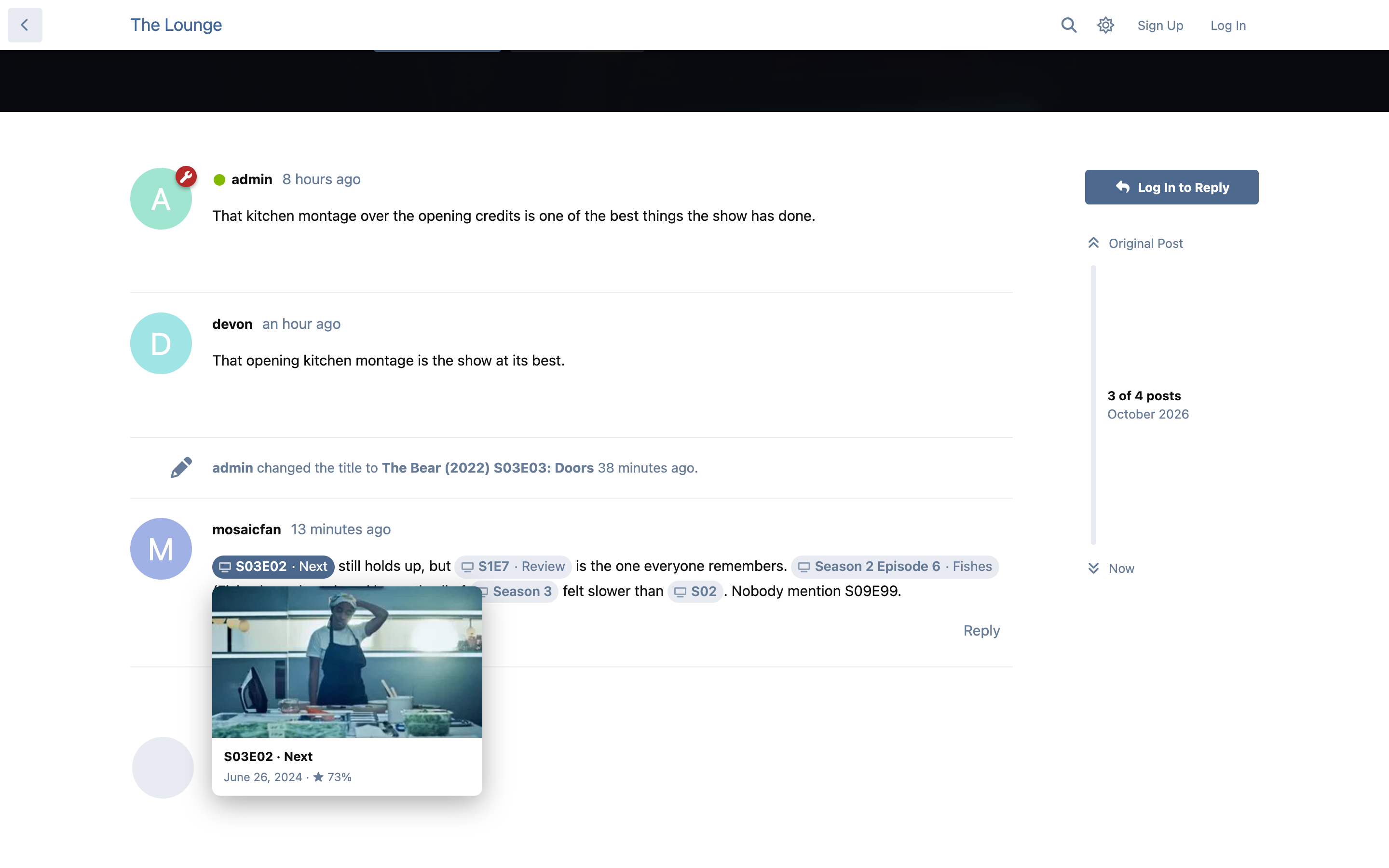Open the S03E02 · Next episode chip
The image size is (1389, 868).
(273, 567)
